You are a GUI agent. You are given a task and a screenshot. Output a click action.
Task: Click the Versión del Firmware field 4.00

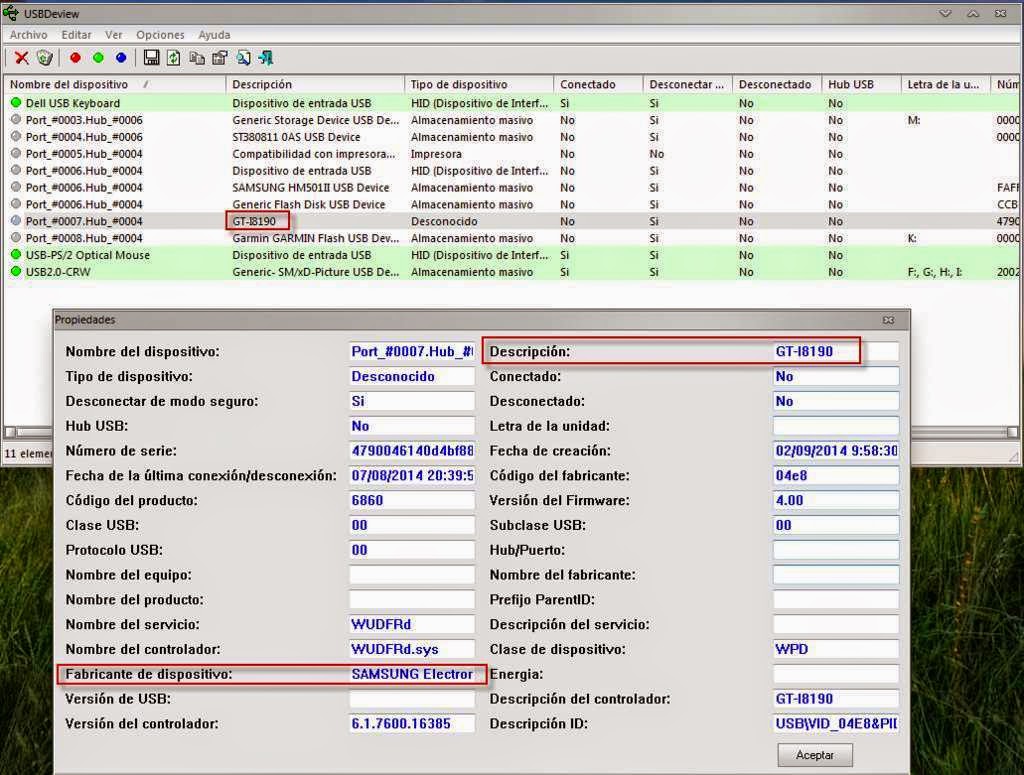coord(836,500)
